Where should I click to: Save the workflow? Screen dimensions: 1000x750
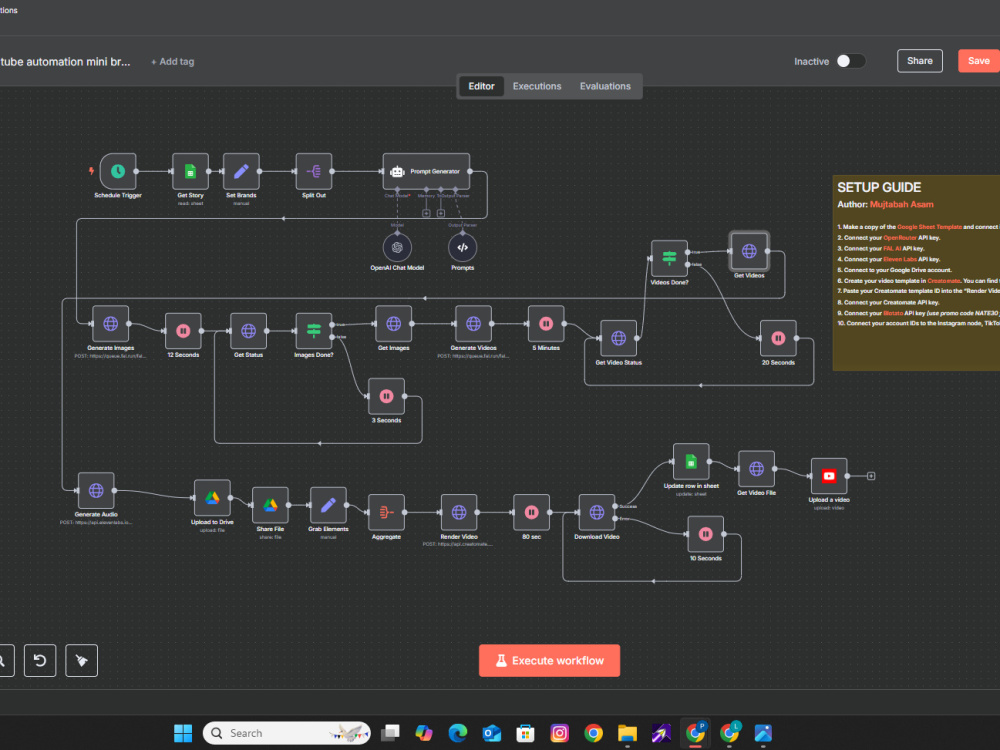pyautogui.click(x=979, y=61)
